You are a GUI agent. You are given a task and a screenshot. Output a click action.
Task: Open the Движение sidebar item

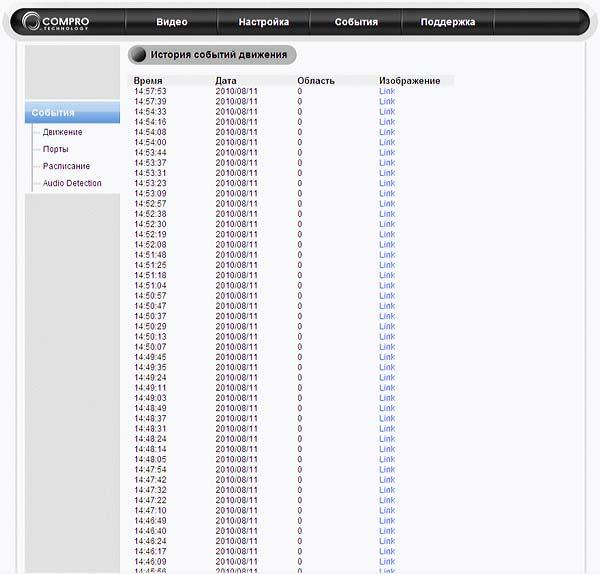pos(62,132)
